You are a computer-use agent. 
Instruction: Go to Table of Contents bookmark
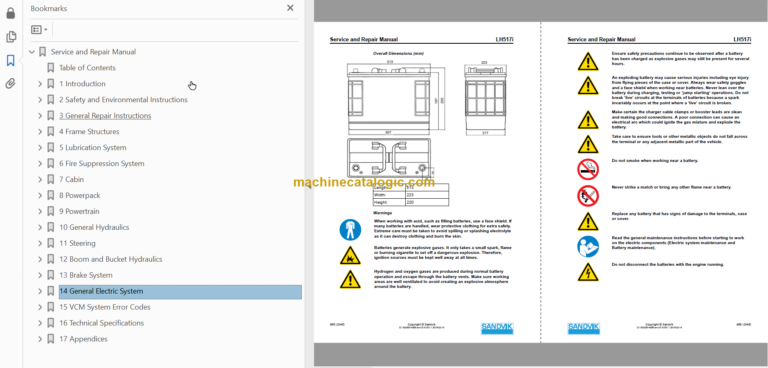87,68
